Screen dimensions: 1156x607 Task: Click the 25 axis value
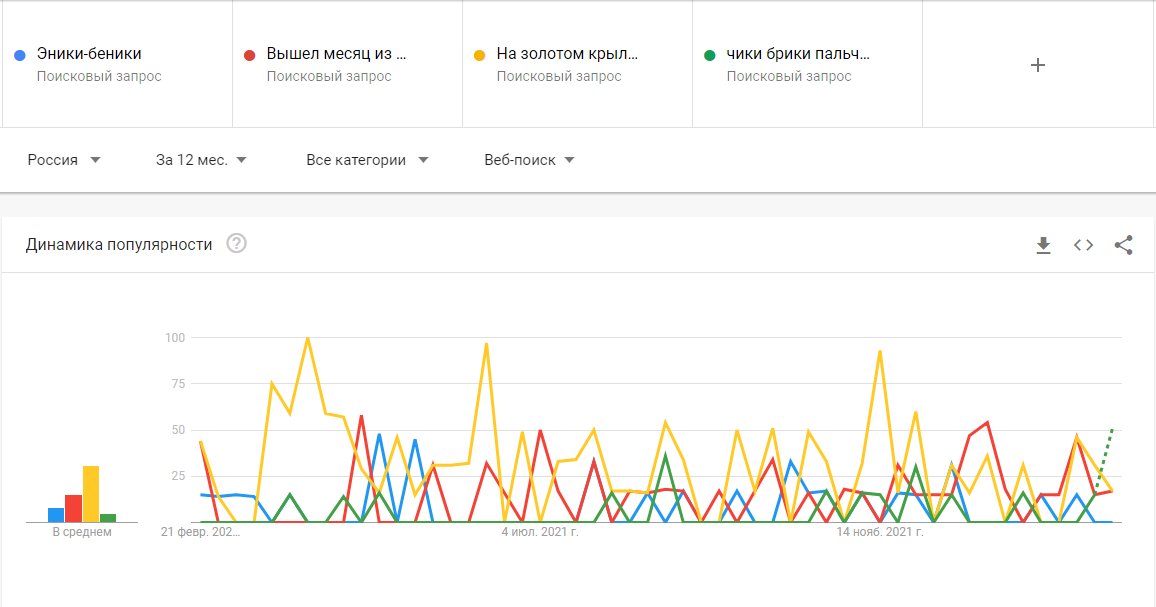coord(178,476)
